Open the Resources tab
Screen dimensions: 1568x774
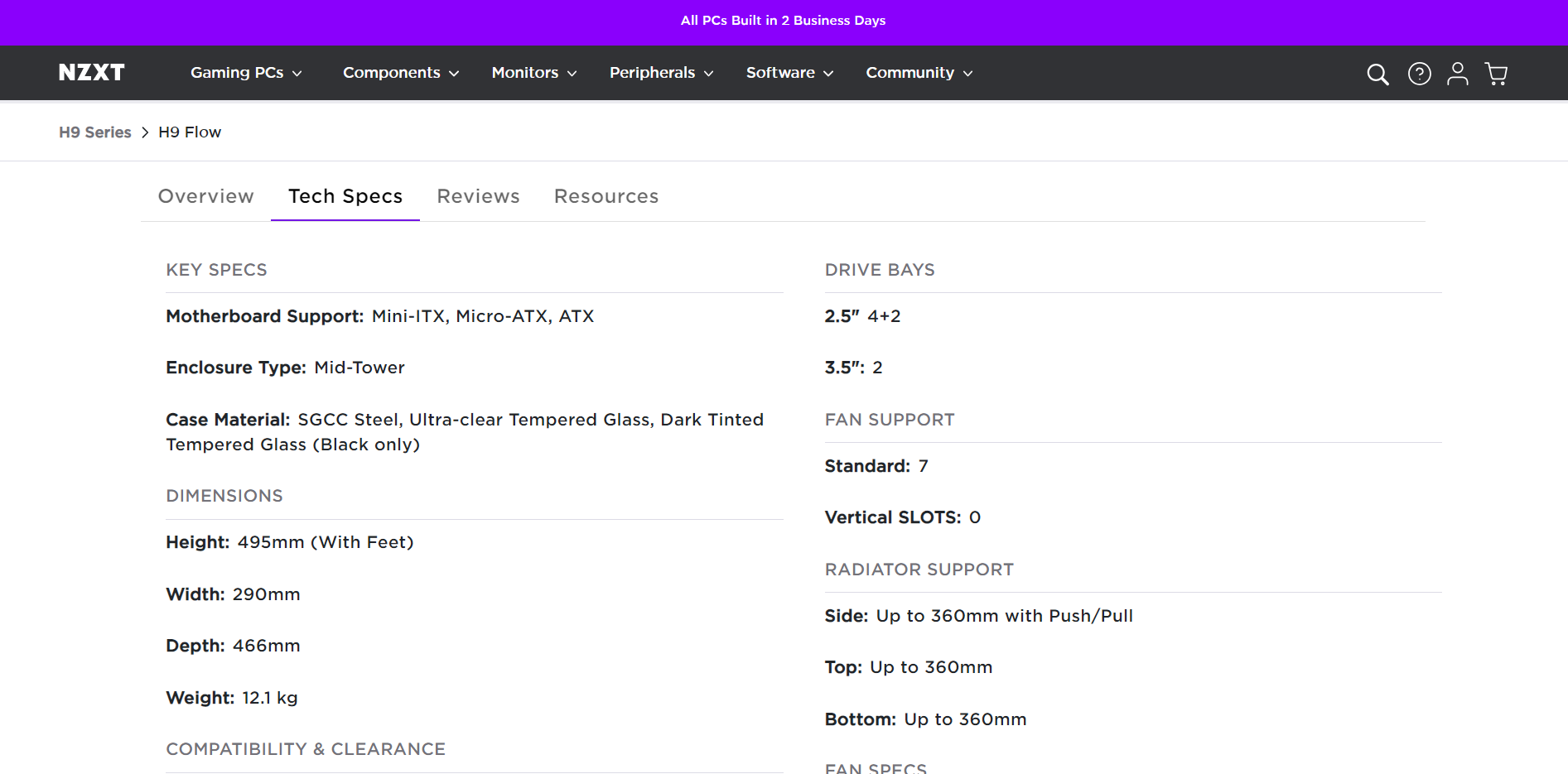click(606, 196)
